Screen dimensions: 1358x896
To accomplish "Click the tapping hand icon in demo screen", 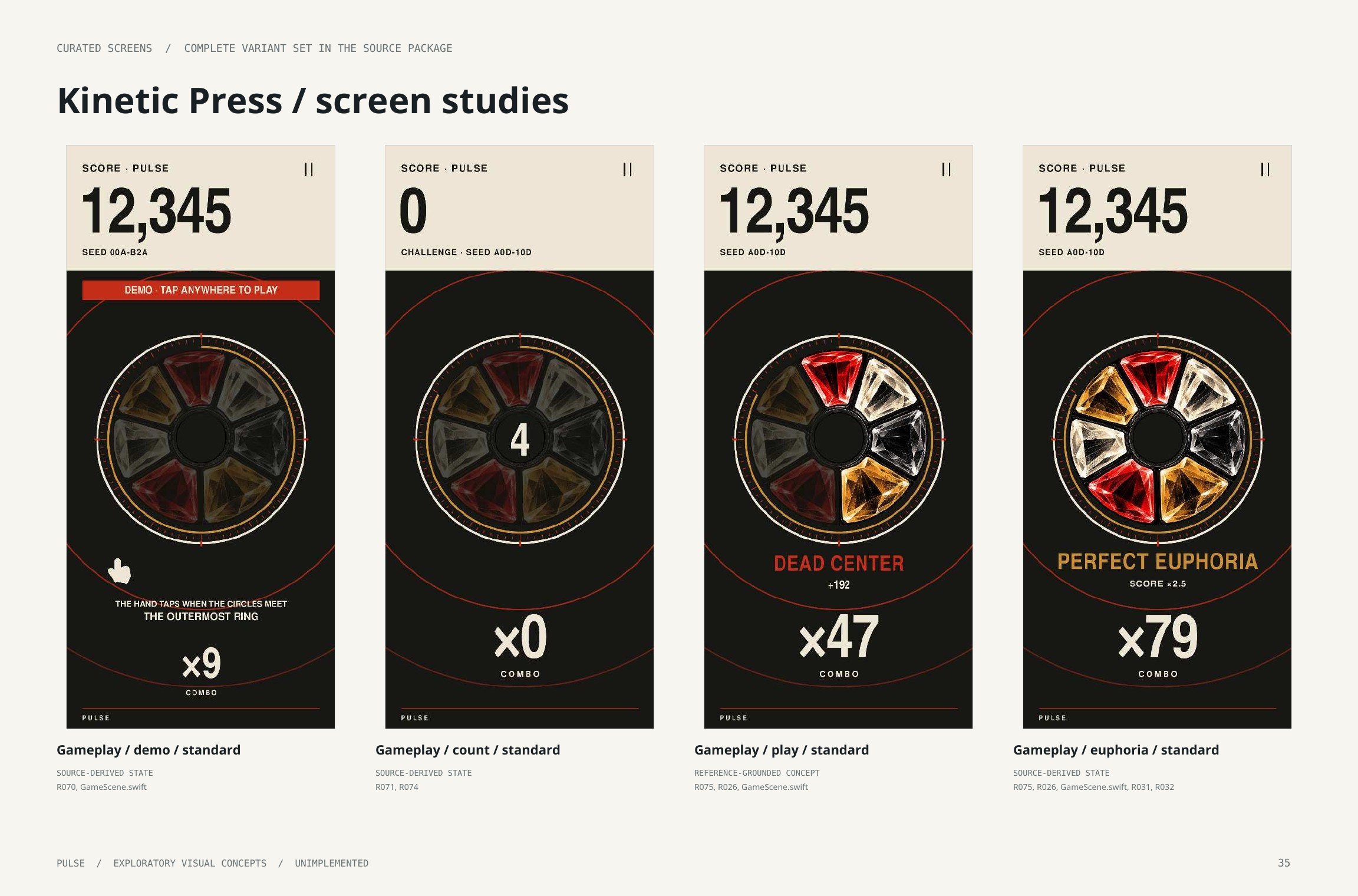I will [x=120, y=571].
